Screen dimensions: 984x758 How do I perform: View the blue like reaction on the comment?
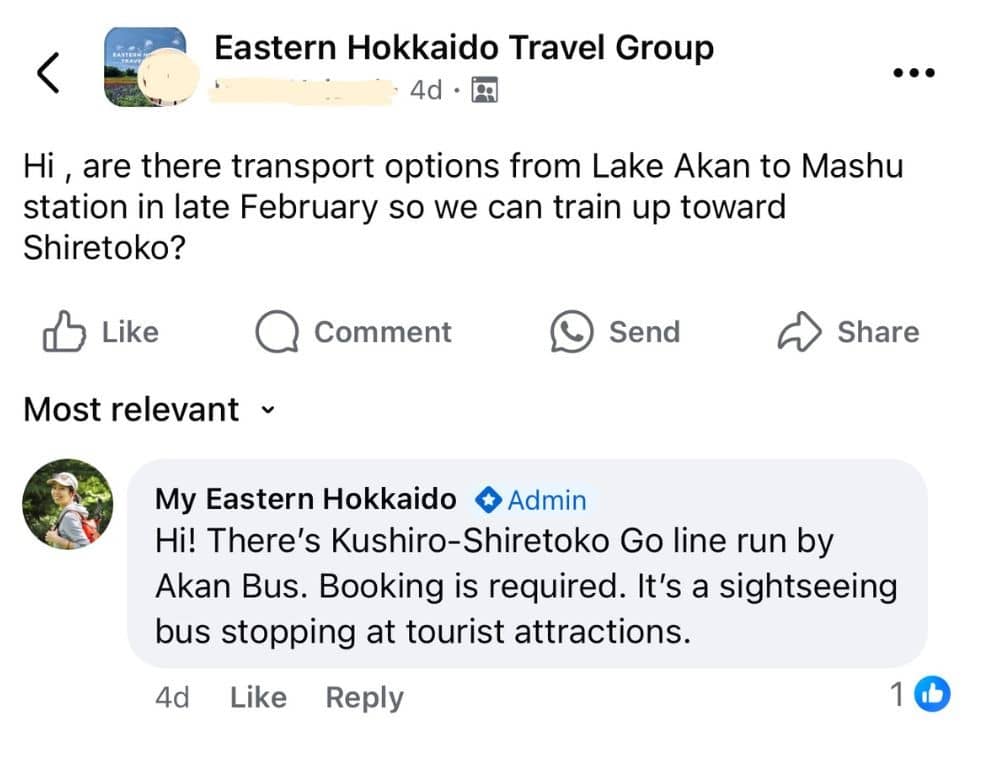[932, 694]
